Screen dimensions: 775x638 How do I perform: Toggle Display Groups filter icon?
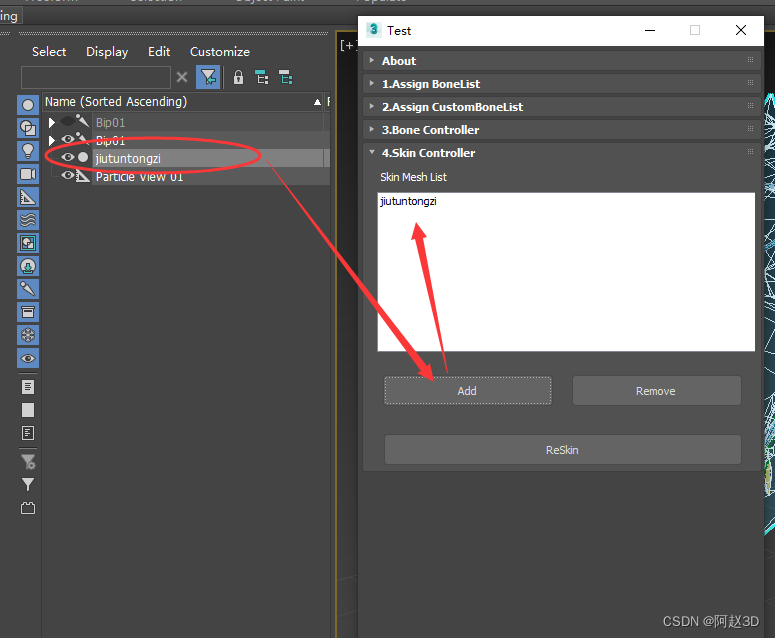click(28, 243)
